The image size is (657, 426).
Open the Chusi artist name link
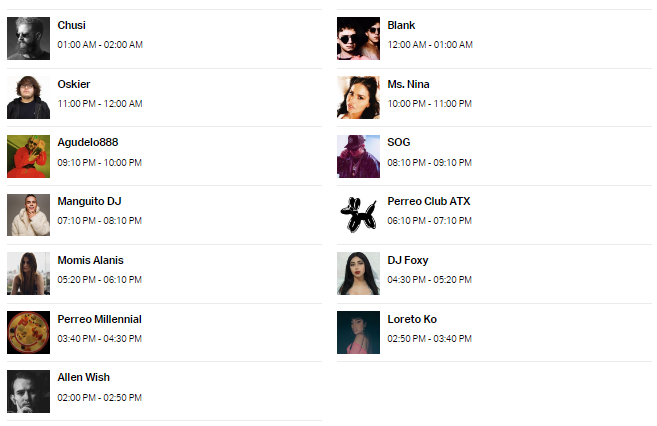coord(72,25)
